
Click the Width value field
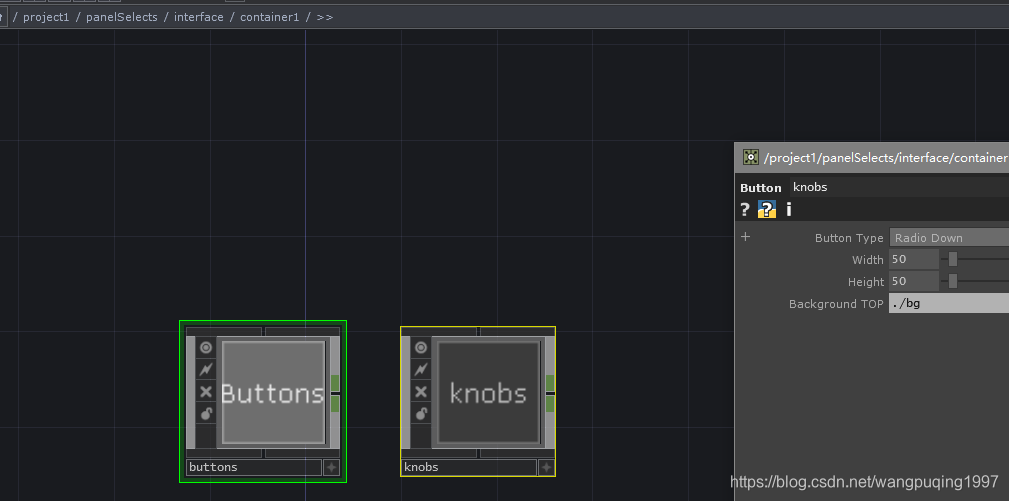[914, 260]
